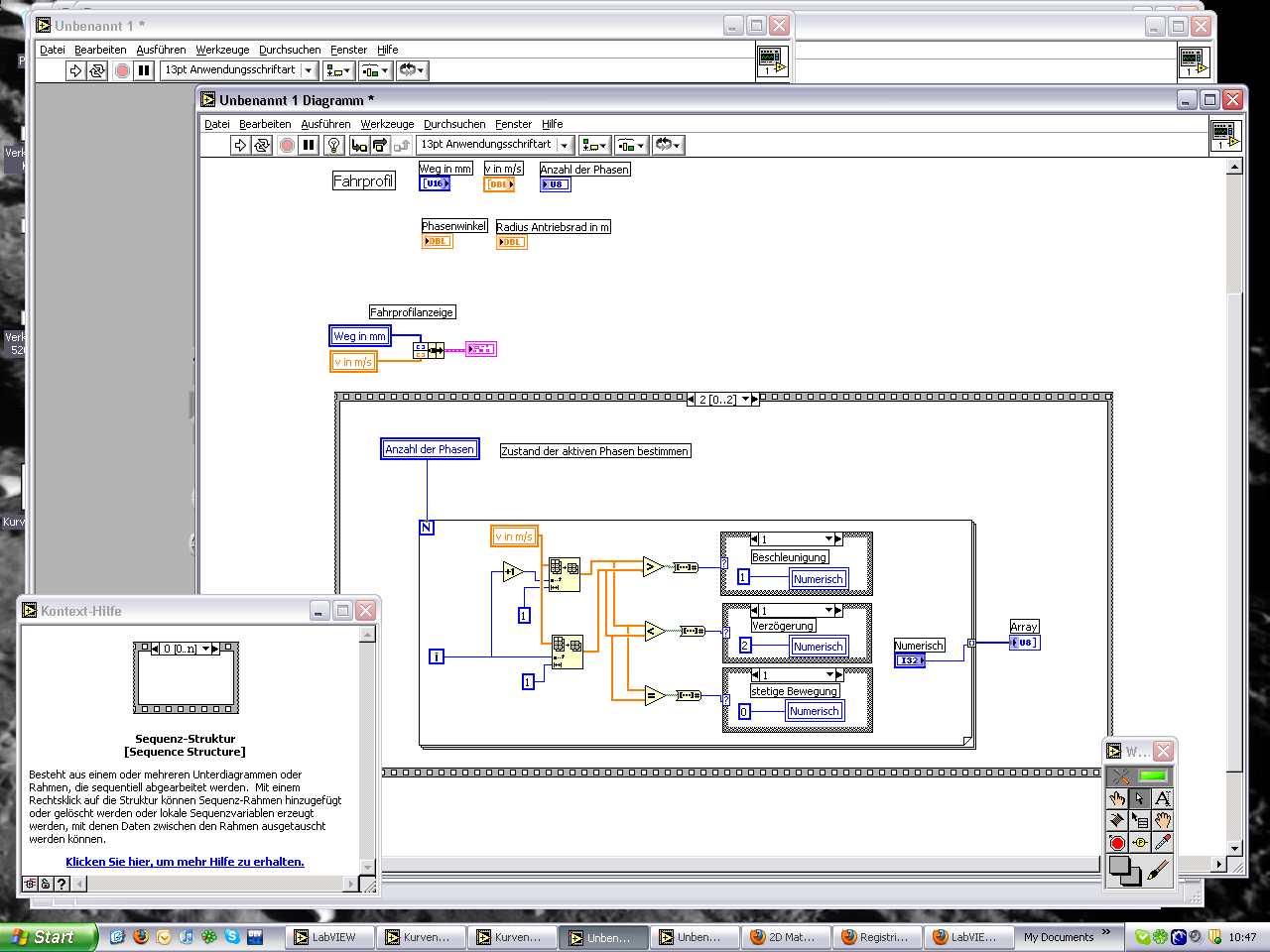Open the sequence frame selector 2 [0..2] dropdown

[743, 400]
